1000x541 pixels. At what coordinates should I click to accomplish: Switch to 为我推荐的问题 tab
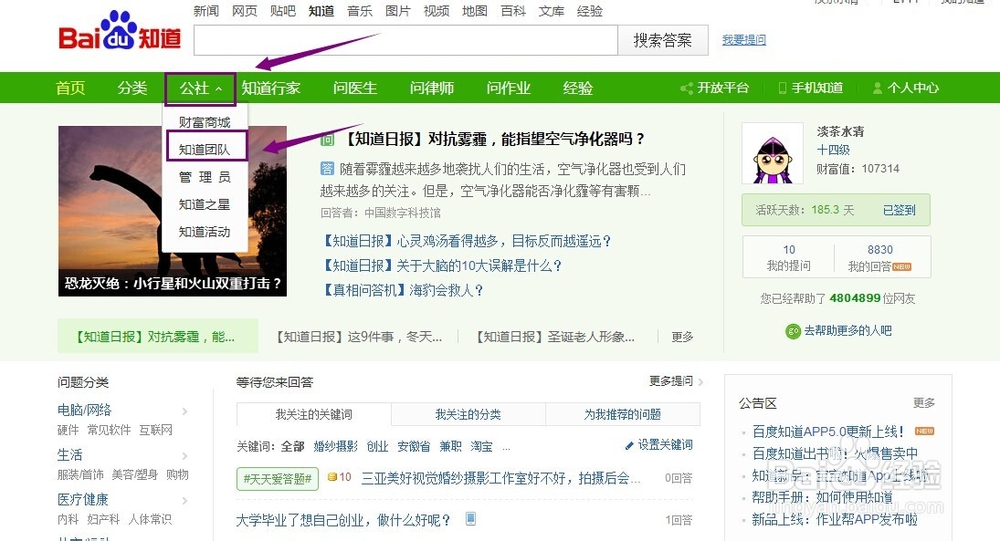[622, 414]
